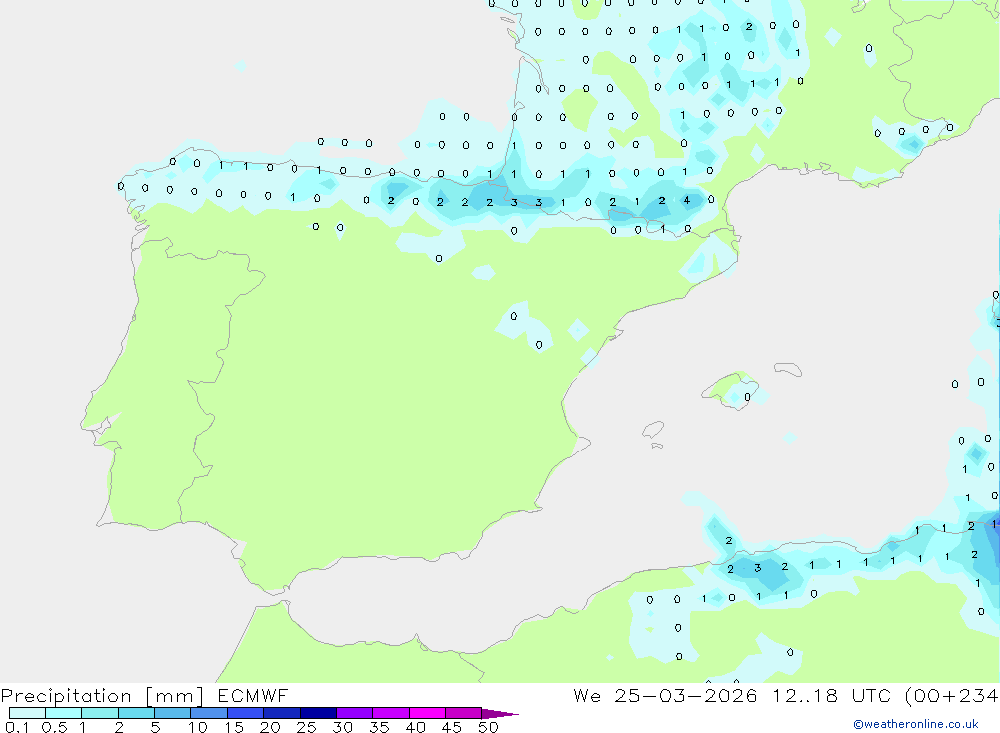1000x733 pixels.
Task: Click the 25–30 mm legend color box
Action: coord(318,713)
